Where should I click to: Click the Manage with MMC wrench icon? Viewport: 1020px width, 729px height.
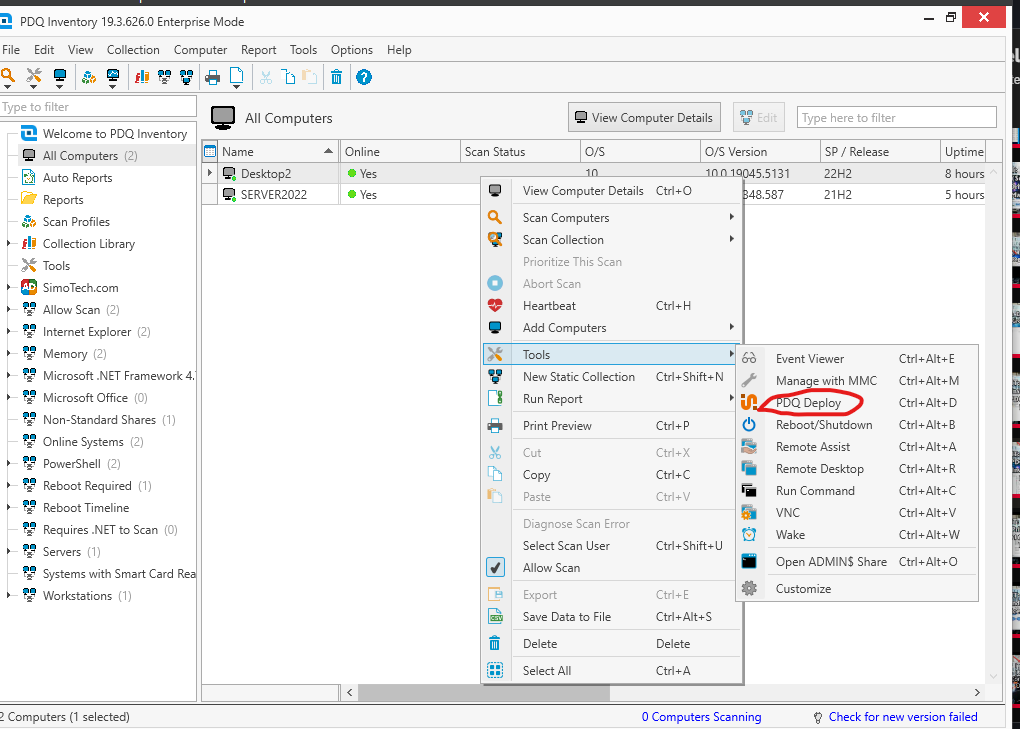pos(749,380)
